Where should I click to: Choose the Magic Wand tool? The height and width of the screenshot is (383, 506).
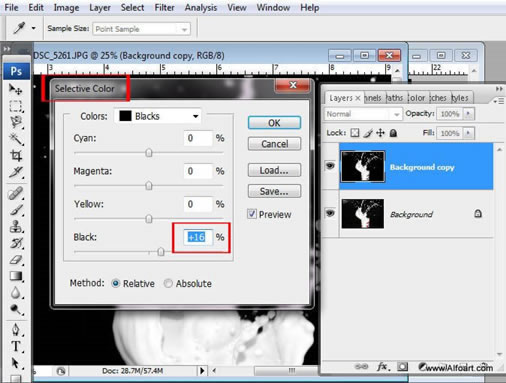pyautogui.click(x=15, y=139)
